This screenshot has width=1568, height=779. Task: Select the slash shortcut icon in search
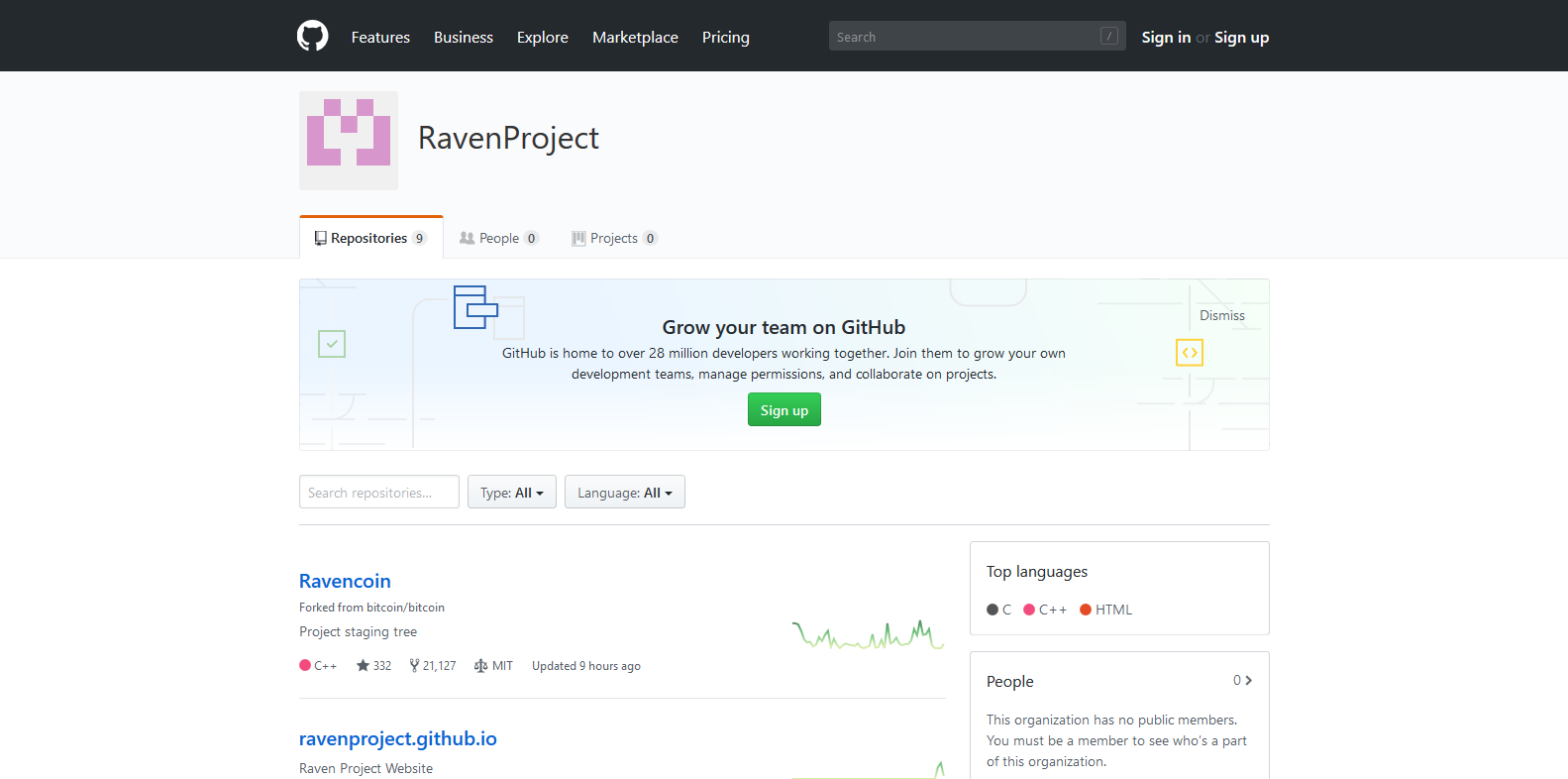tap(1108, 37)
